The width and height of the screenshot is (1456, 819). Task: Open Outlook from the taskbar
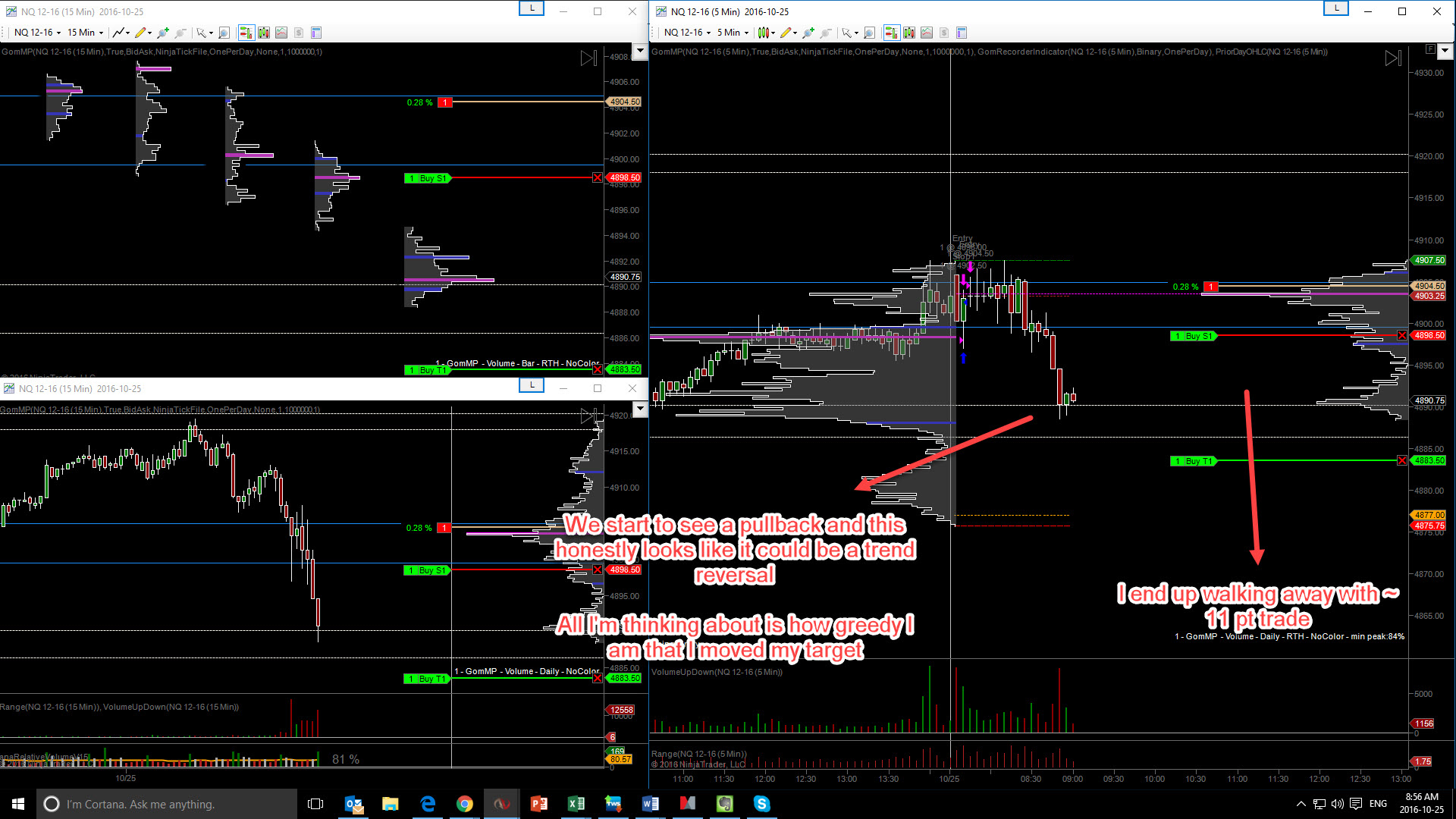point(353,804)
